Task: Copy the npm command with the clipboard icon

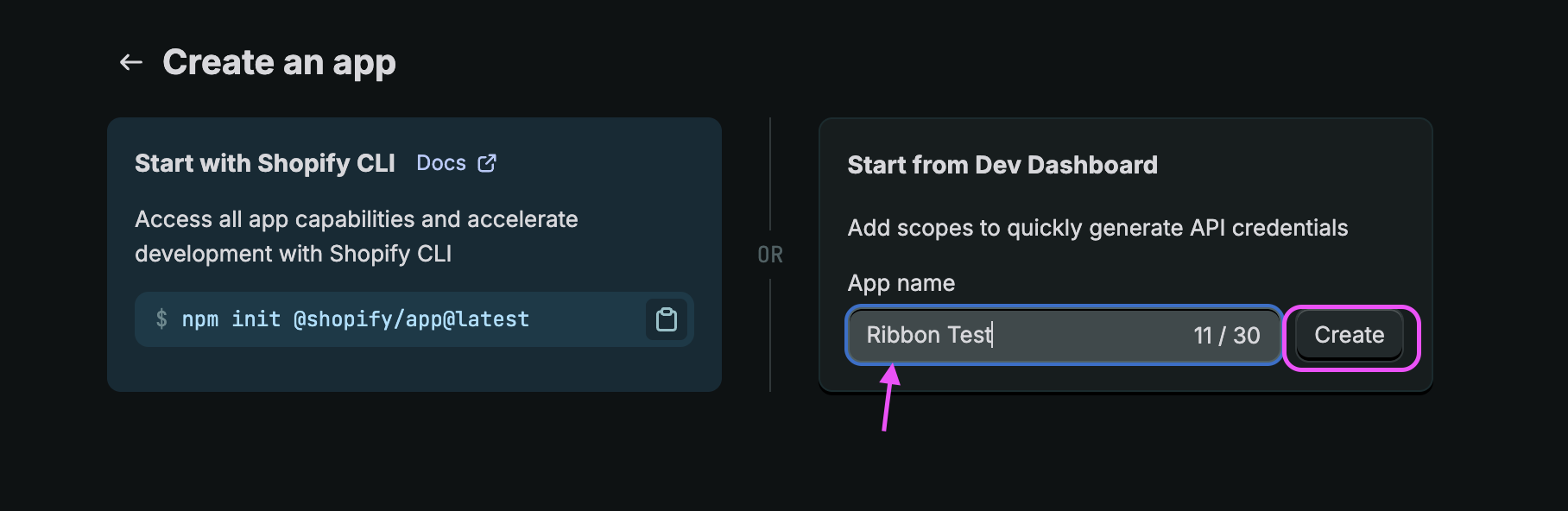Action: pos(666,319)
